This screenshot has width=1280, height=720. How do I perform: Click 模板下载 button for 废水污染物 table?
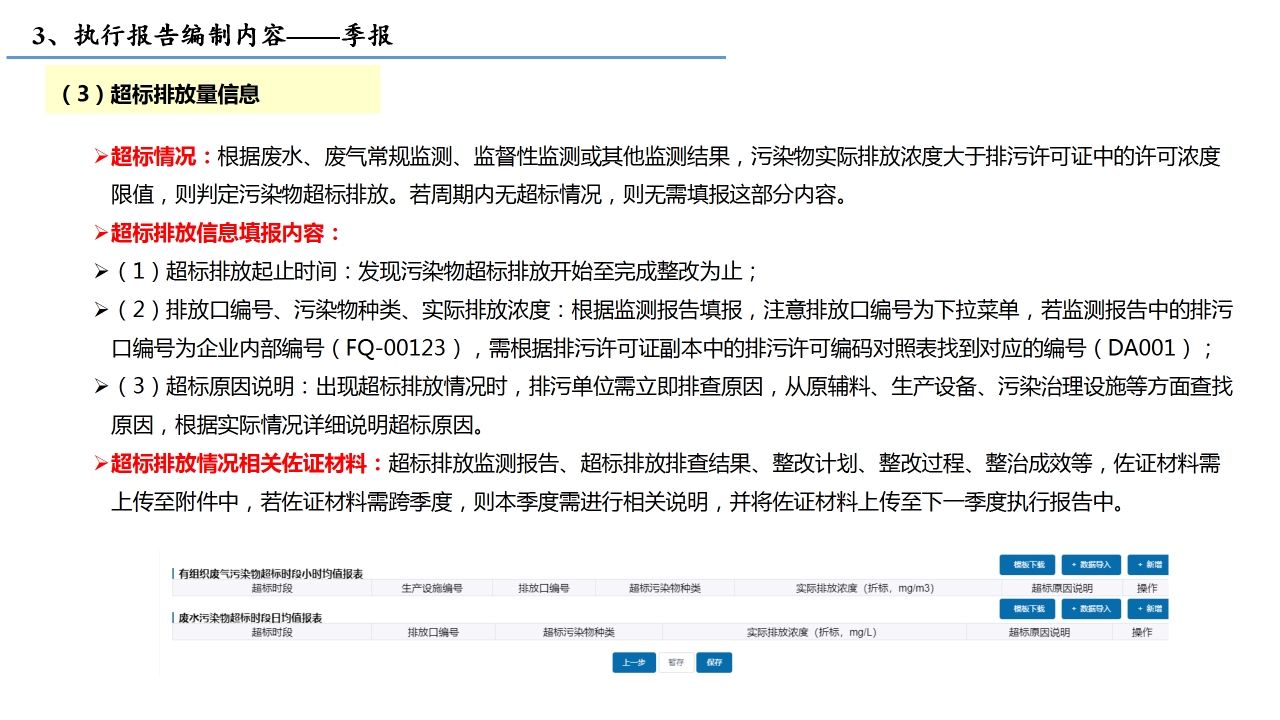tap(1027, 609)
